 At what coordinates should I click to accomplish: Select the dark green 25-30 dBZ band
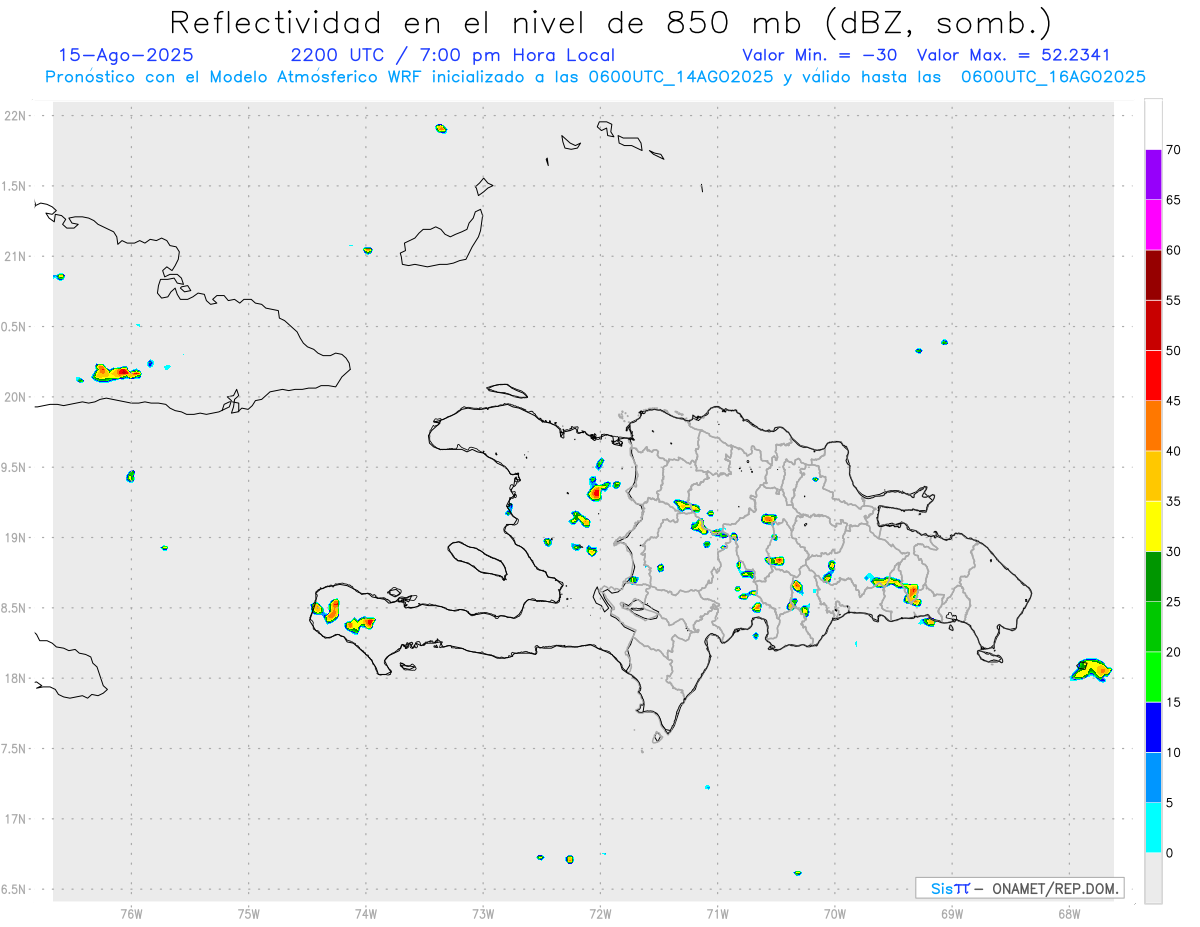[1153, 577]
